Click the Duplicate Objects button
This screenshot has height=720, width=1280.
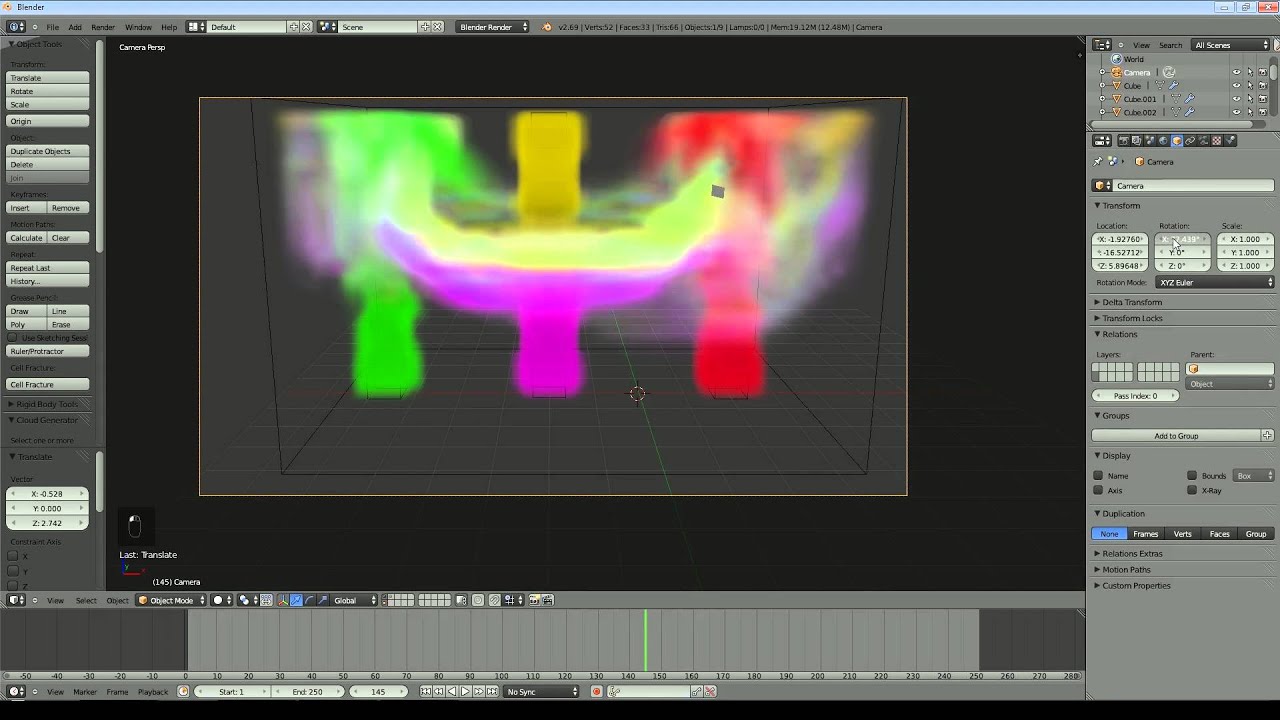48,151
